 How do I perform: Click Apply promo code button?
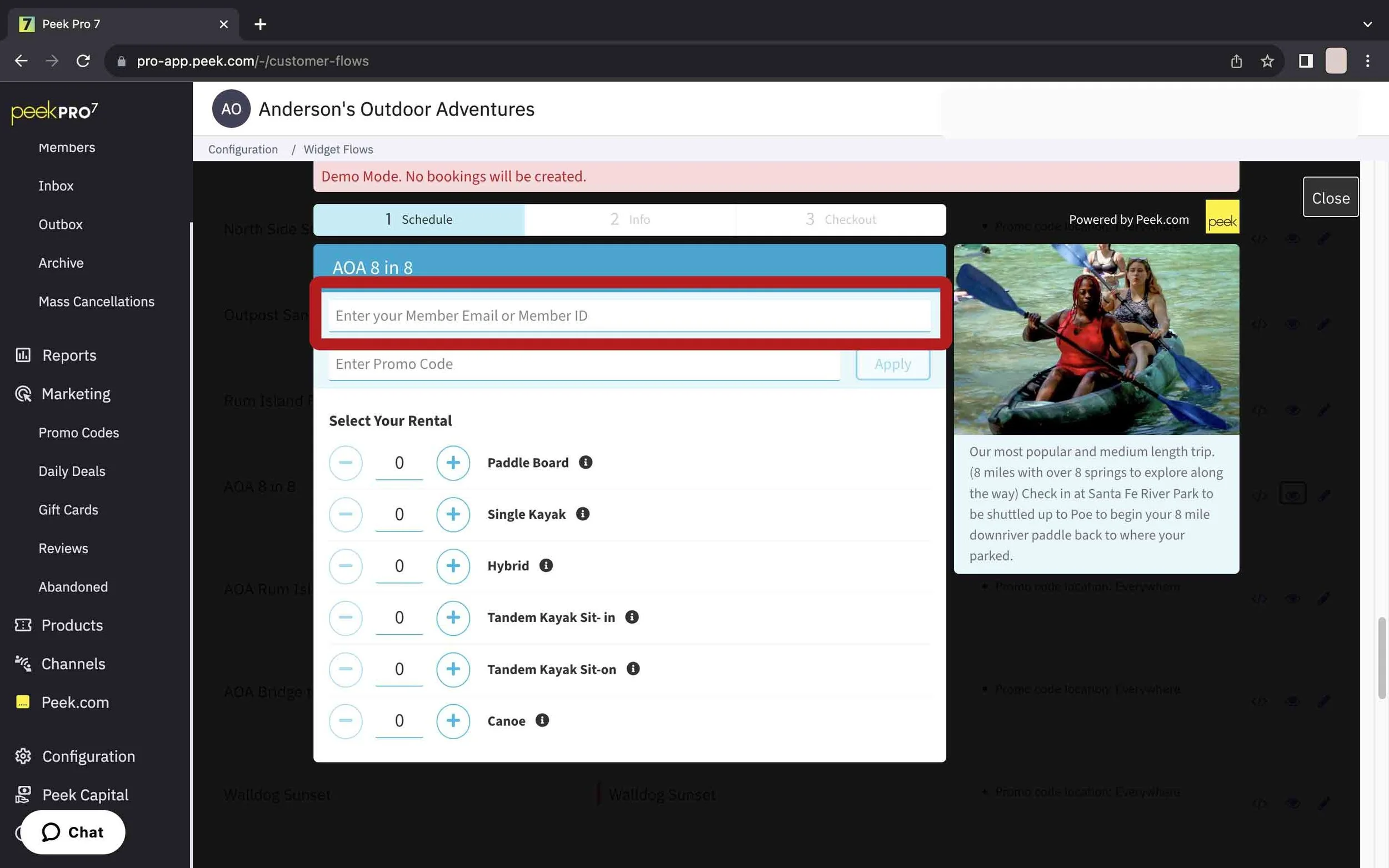tap(892, 364)
